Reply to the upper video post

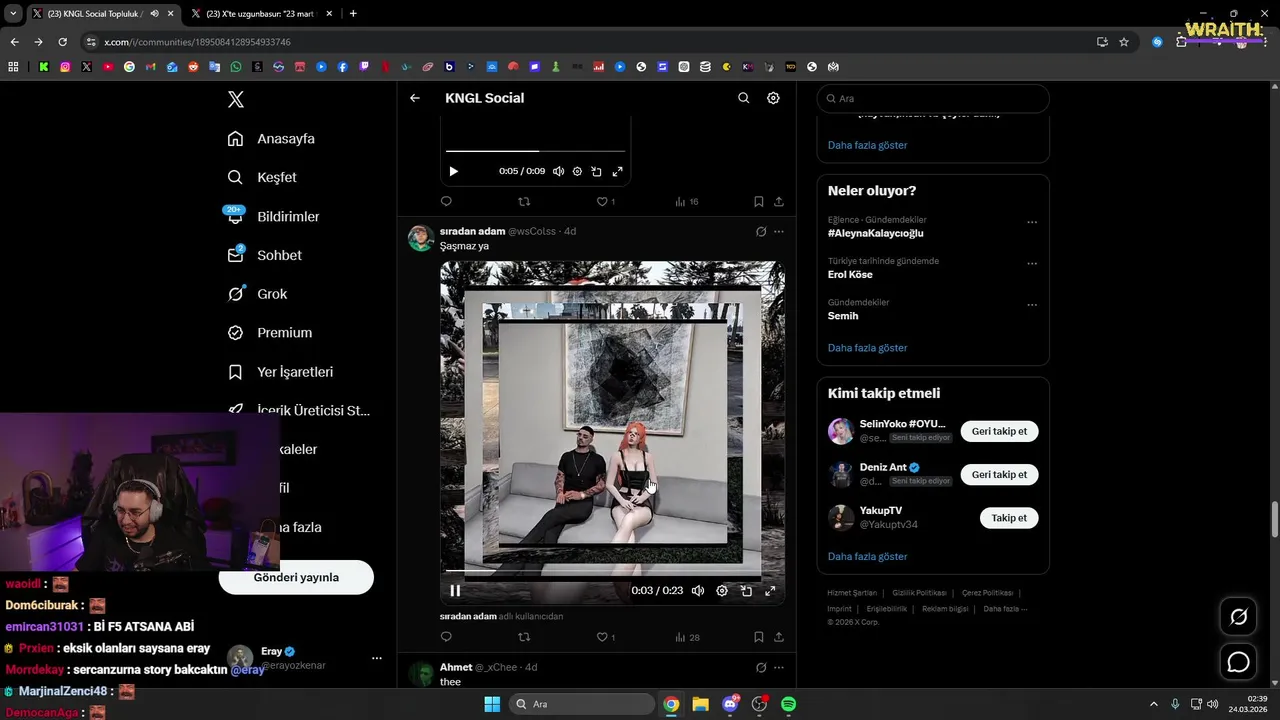point(446,201)
